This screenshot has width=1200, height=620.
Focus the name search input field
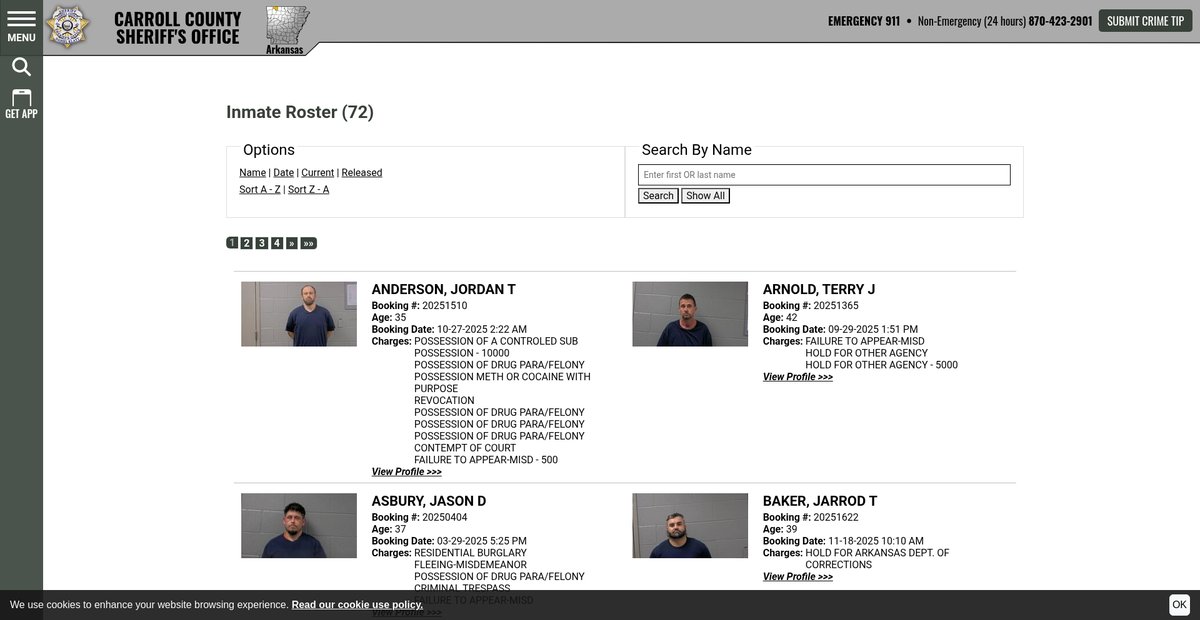pyautogui.click(x=824, y=175)
